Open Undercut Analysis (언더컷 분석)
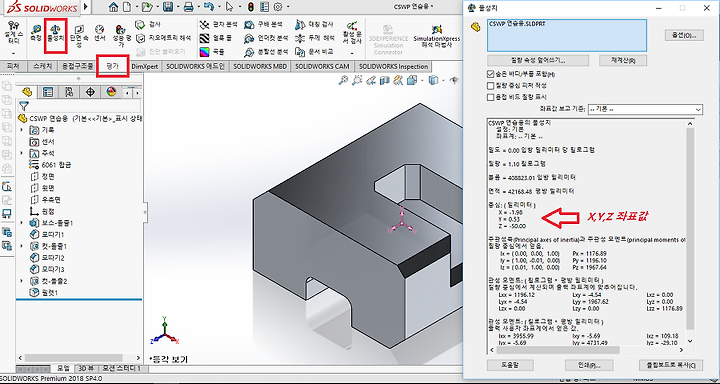 (x=266, y=38)
